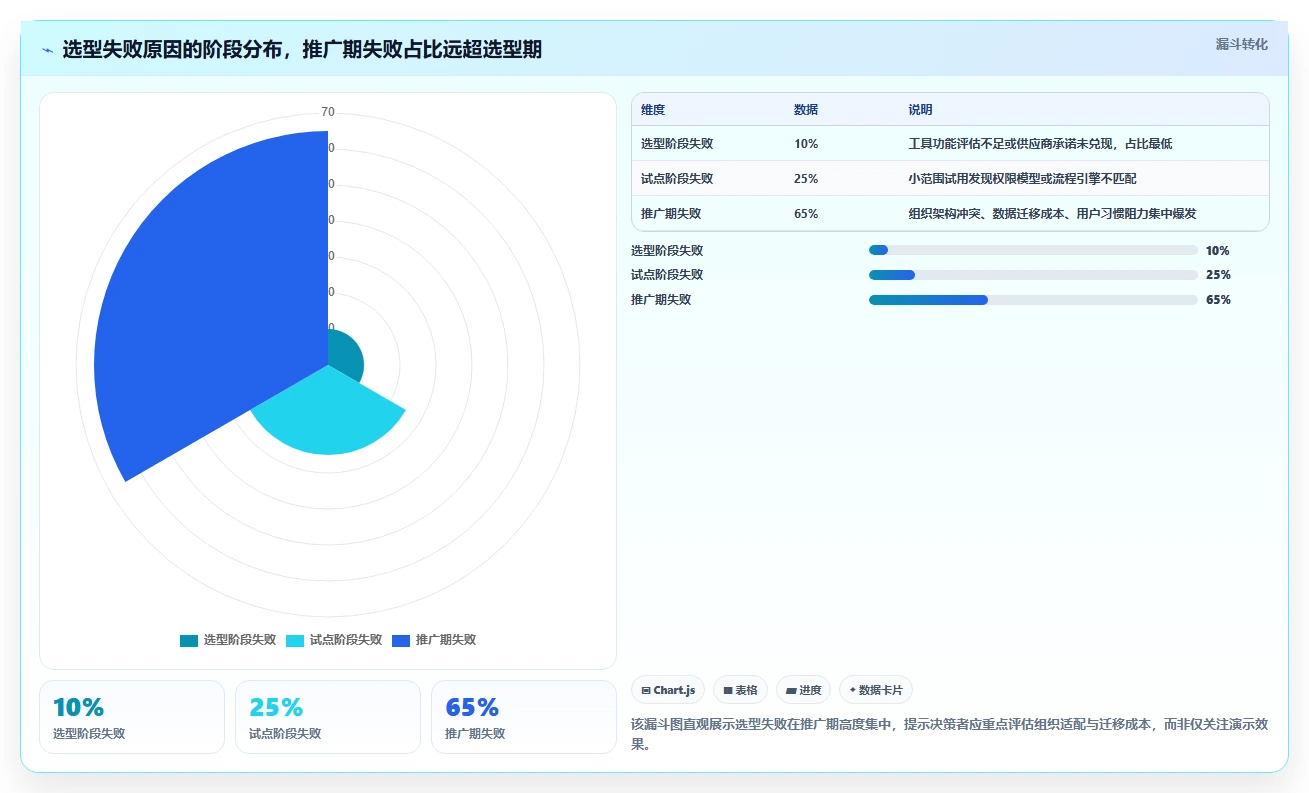This screenshot has width=1309, height=793.
Task: Select the 表格 tag chip
Action: pos(740,690)
